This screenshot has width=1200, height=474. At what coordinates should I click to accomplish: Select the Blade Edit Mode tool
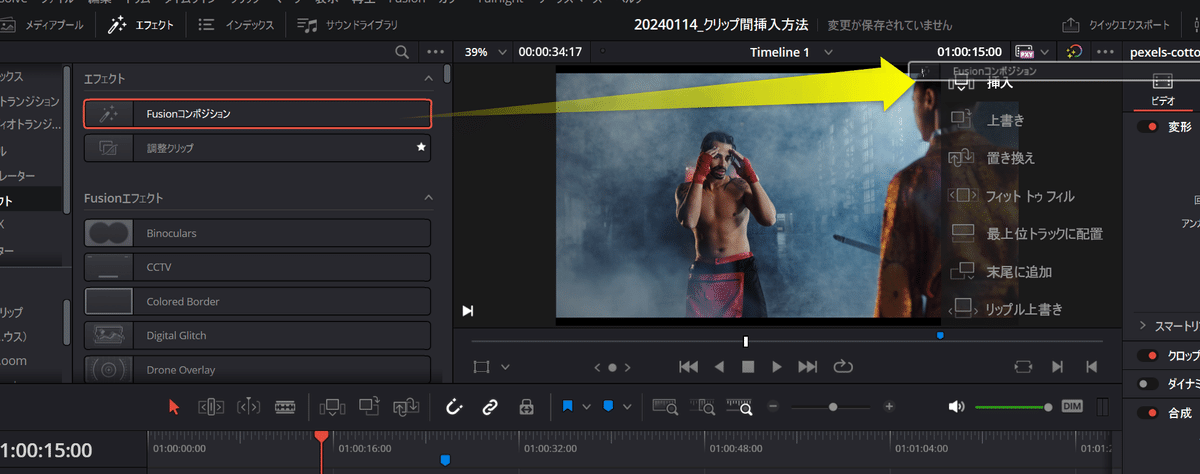(x=286, y=407)
